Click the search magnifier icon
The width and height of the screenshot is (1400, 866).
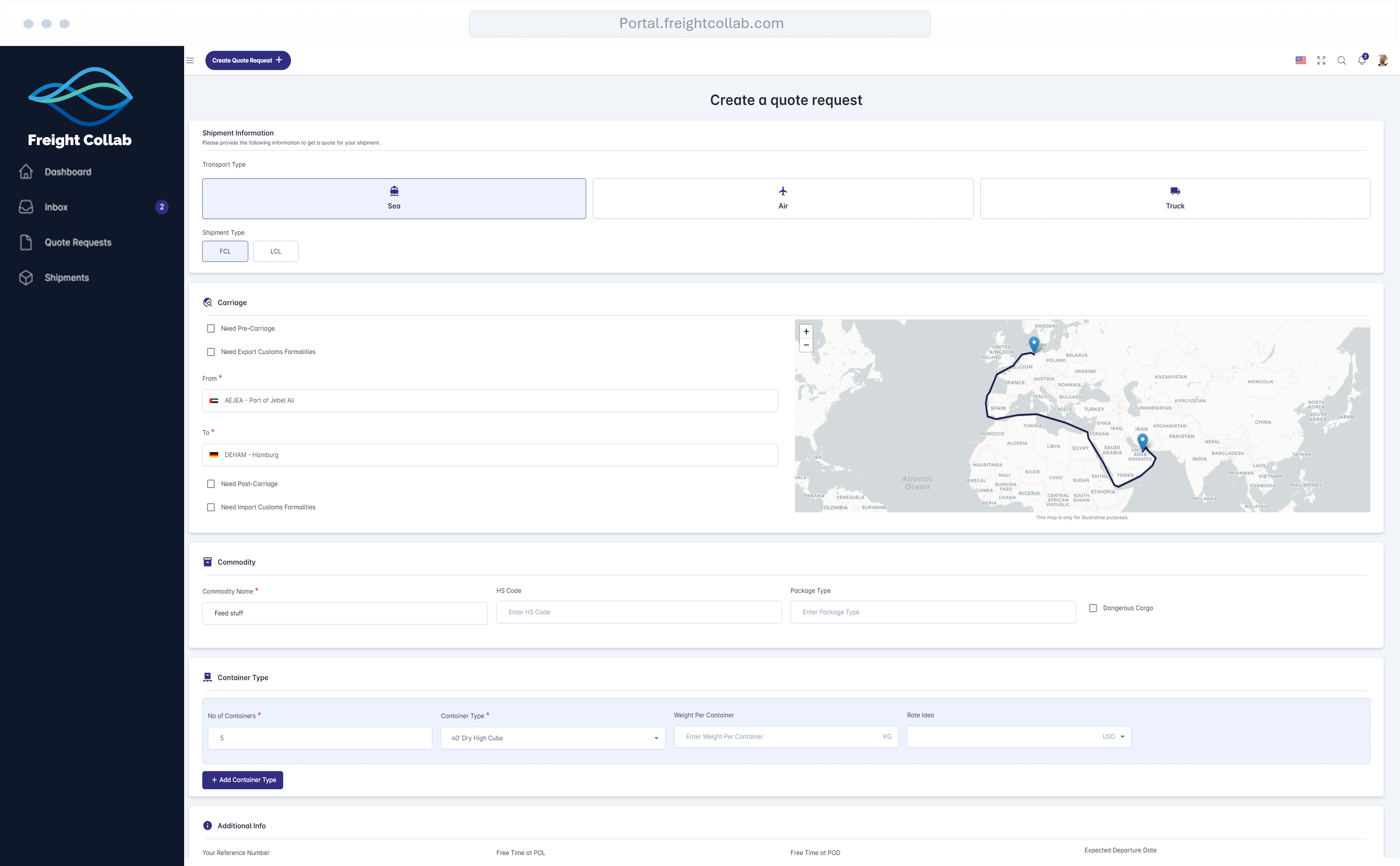click(1341, 61)
